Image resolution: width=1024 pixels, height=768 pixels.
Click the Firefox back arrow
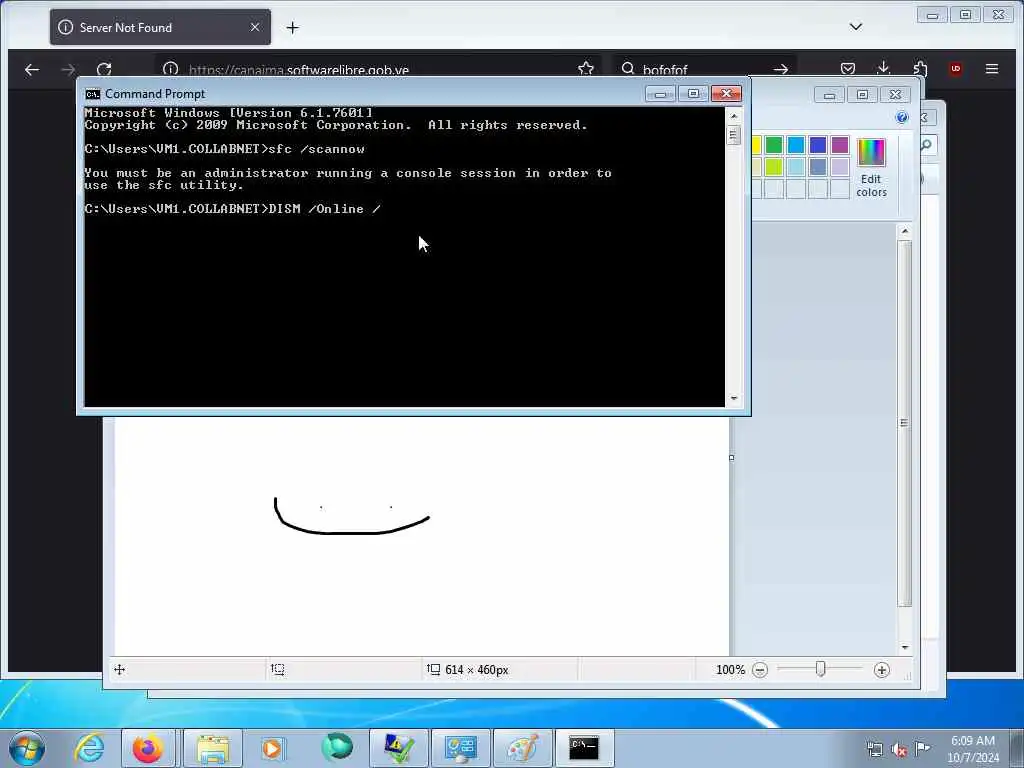point(31,69)
